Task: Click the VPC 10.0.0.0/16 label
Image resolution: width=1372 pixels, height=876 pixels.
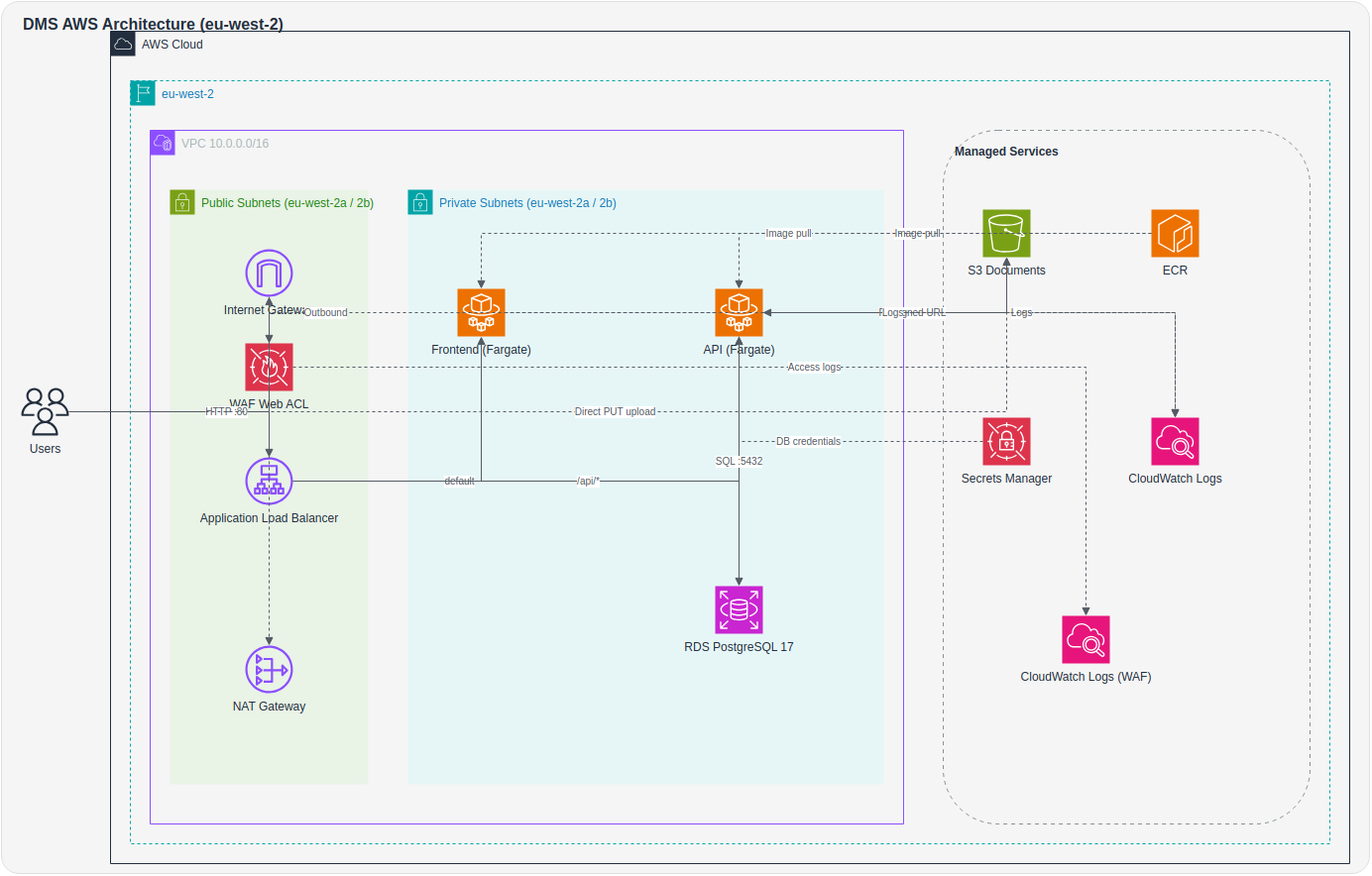Action: (x=225, y=144)
